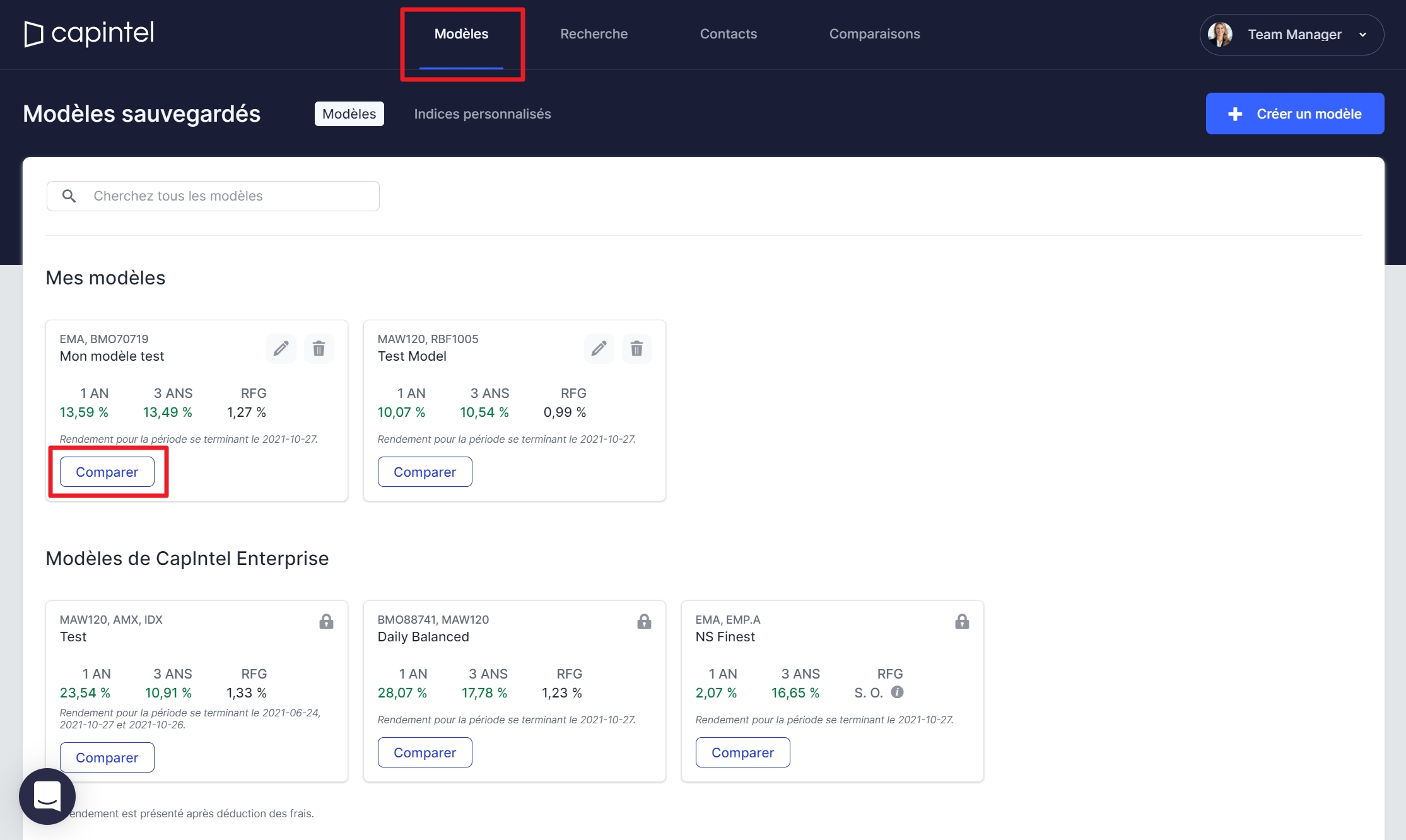Click the capintel logo
Image resolution: width=1406 pixels, height=840 pixels.
click(89, 33)
